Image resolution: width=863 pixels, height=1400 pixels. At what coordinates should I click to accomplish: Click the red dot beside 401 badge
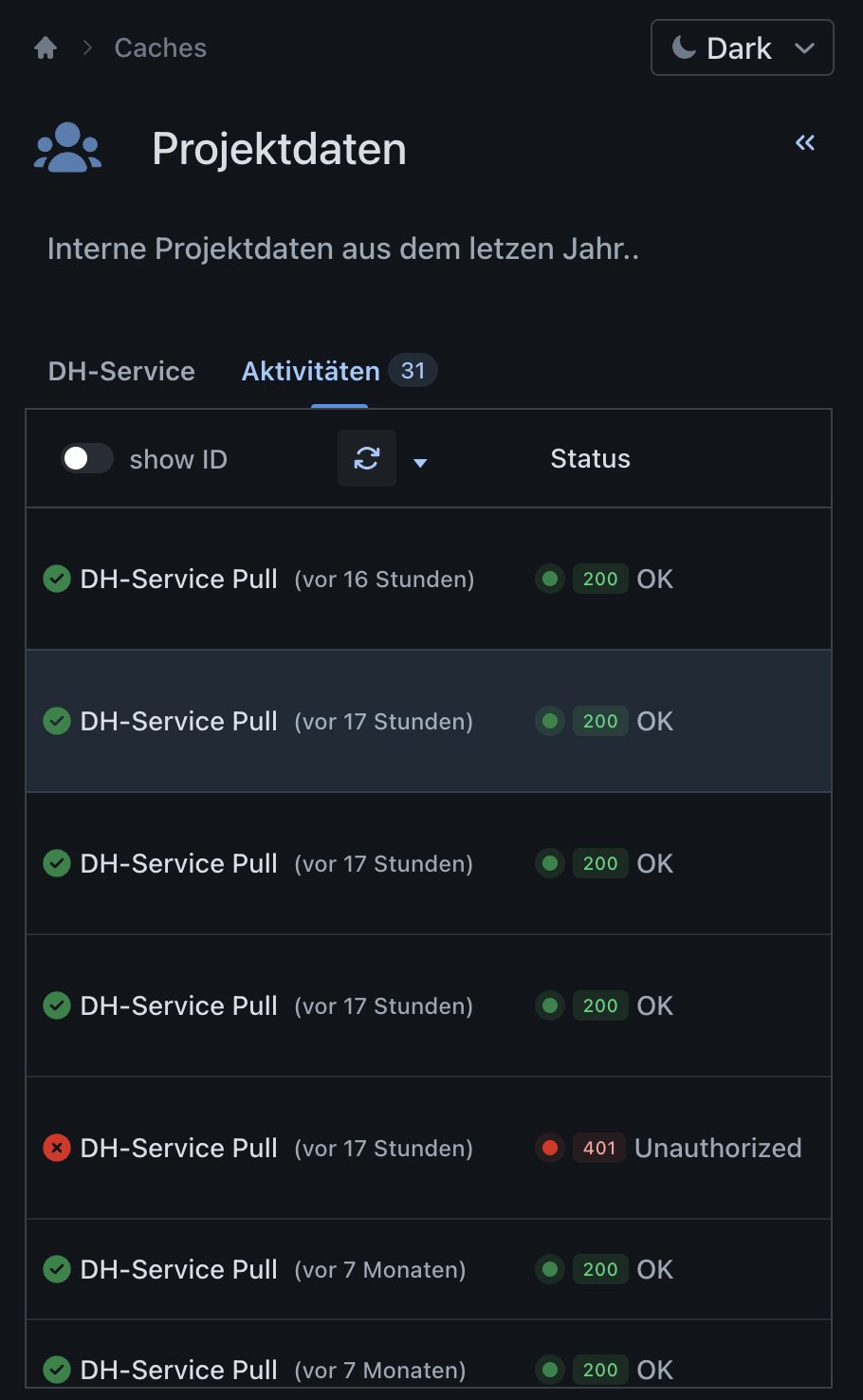[x=550, y=1148]
